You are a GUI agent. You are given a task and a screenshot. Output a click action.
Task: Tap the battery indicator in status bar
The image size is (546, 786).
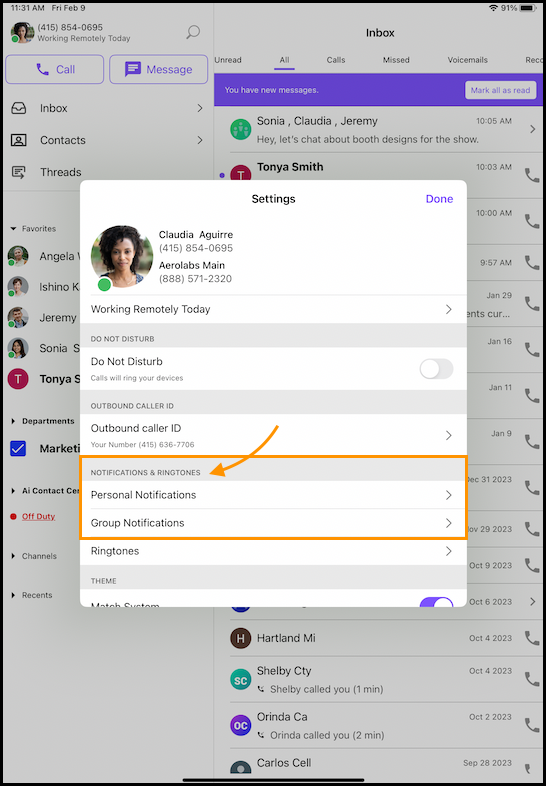(527, 9)
